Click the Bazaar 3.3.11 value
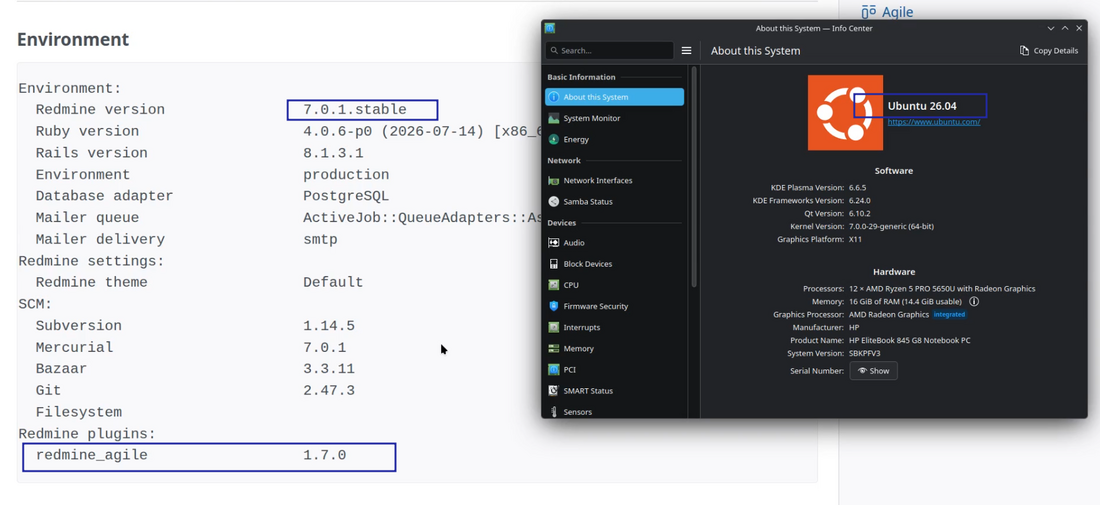 click(x=329, y=369)
